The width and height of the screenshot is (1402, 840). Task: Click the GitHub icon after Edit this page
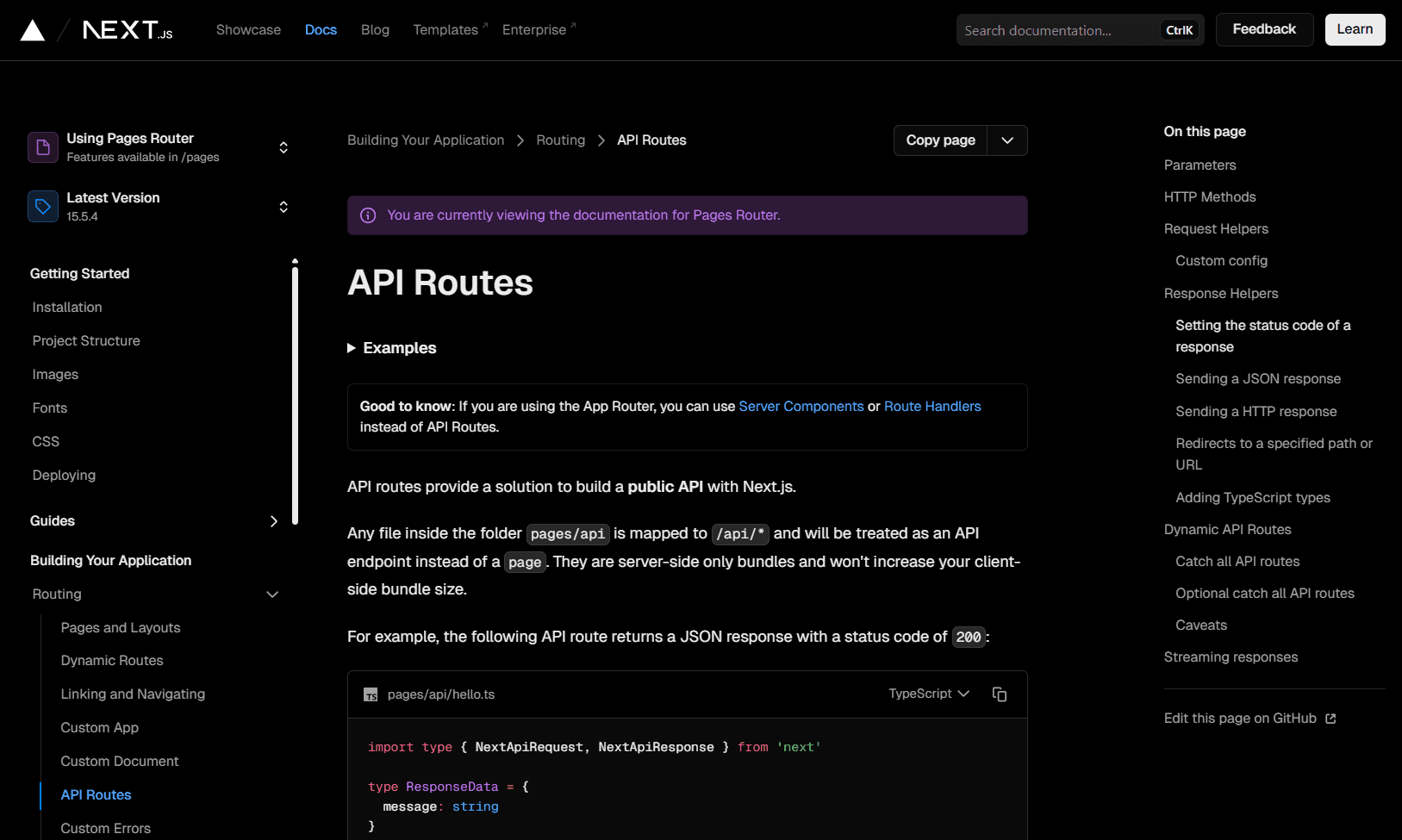click(1331, 718)
